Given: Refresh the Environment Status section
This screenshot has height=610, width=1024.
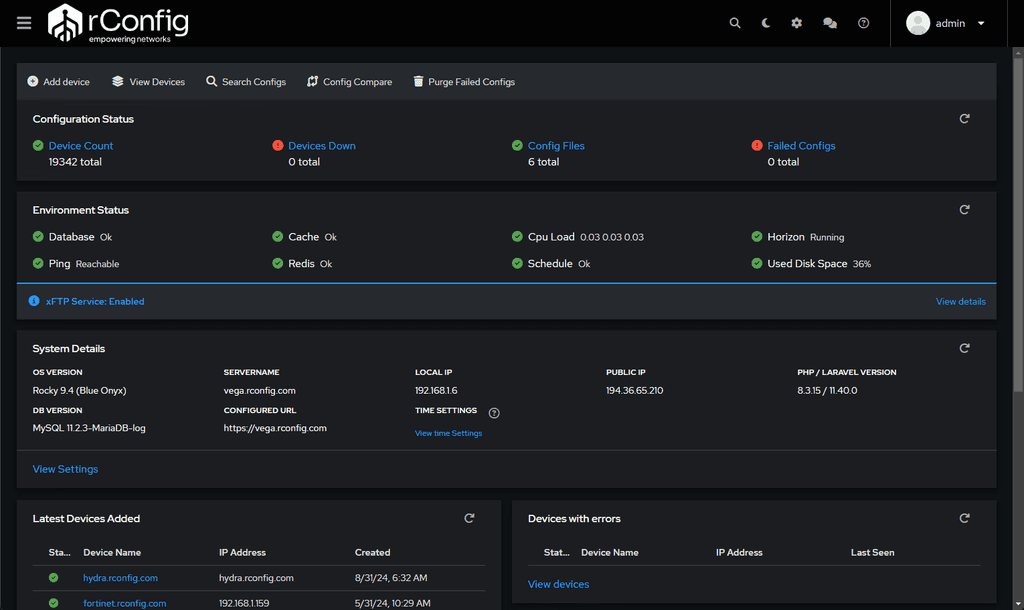Looking at the screenshot, I should pyautogui.click(x=964, y=209).
